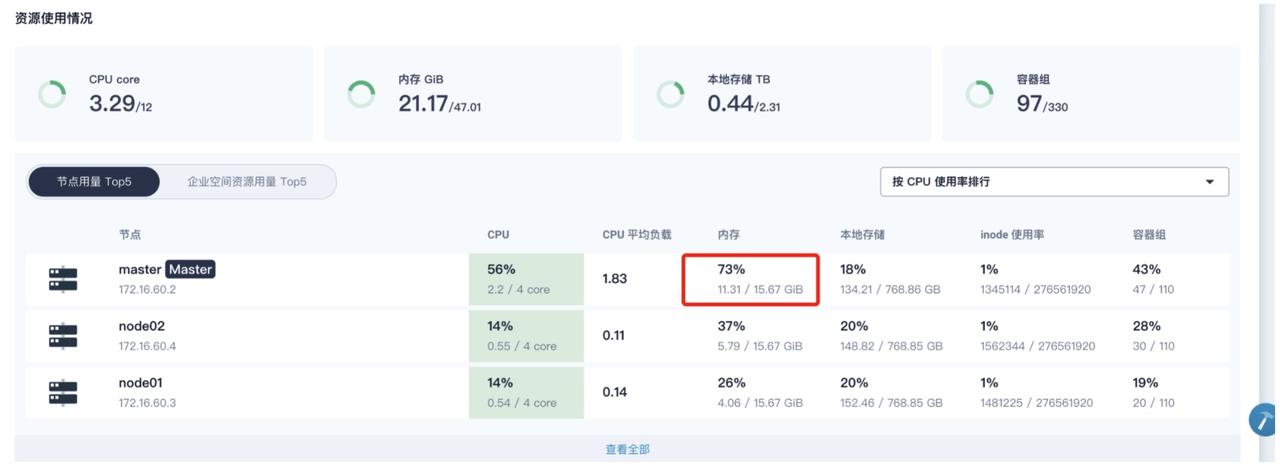Click the 14% CPU bar for node02

526,336
